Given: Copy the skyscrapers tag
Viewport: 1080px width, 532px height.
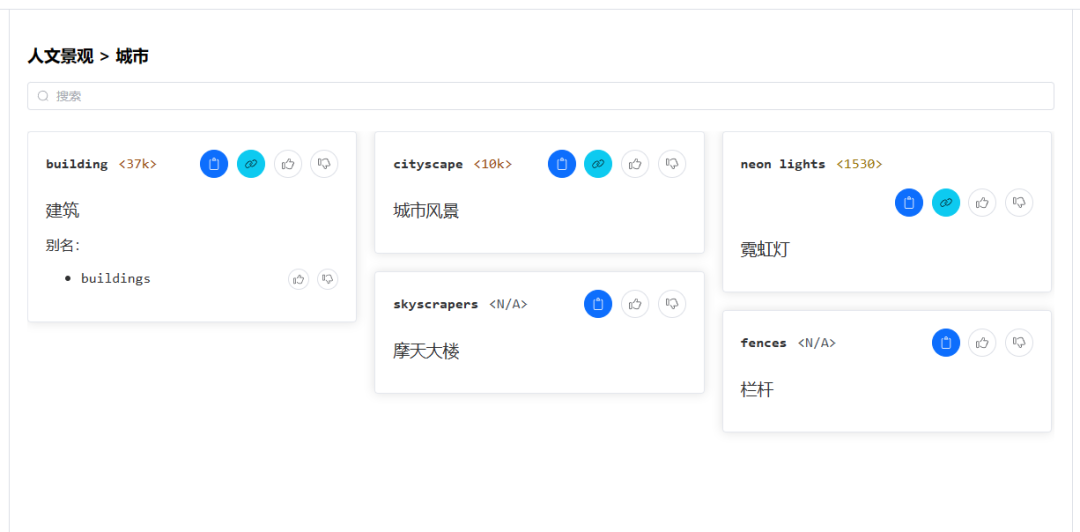Looking at the screenshot, I should [x=598, y=304].
